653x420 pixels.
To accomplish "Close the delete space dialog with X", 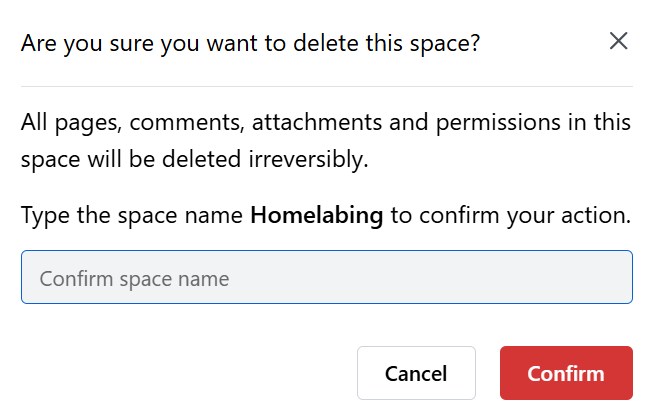I will pyautogui.click(x=618, y=41).
